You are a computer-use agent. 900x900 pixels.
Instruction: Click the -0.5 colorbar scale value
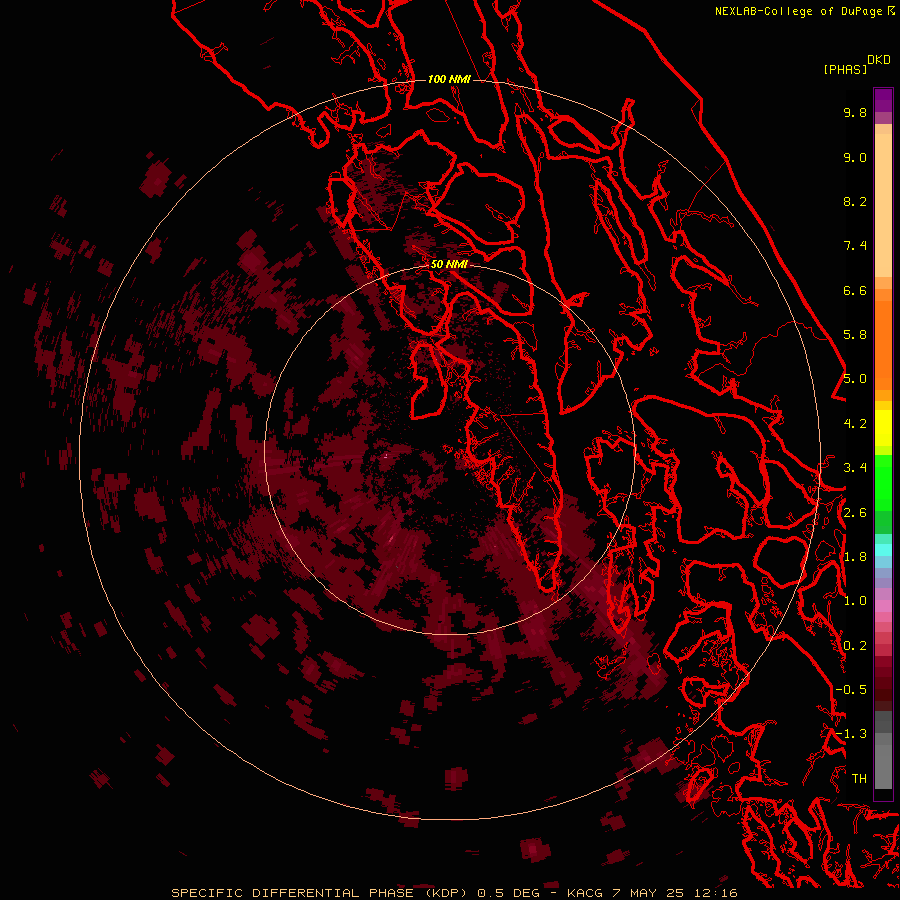[851, 690]
